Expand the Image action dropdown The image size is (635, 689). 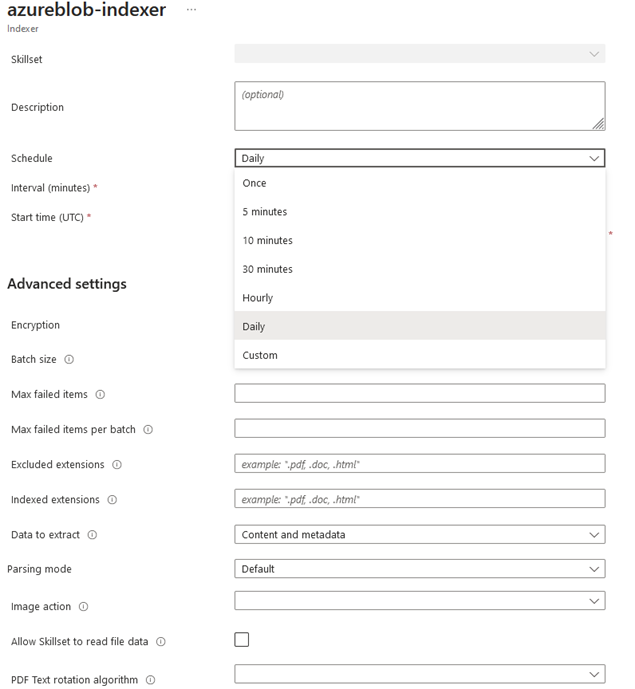tap(419, 601)
